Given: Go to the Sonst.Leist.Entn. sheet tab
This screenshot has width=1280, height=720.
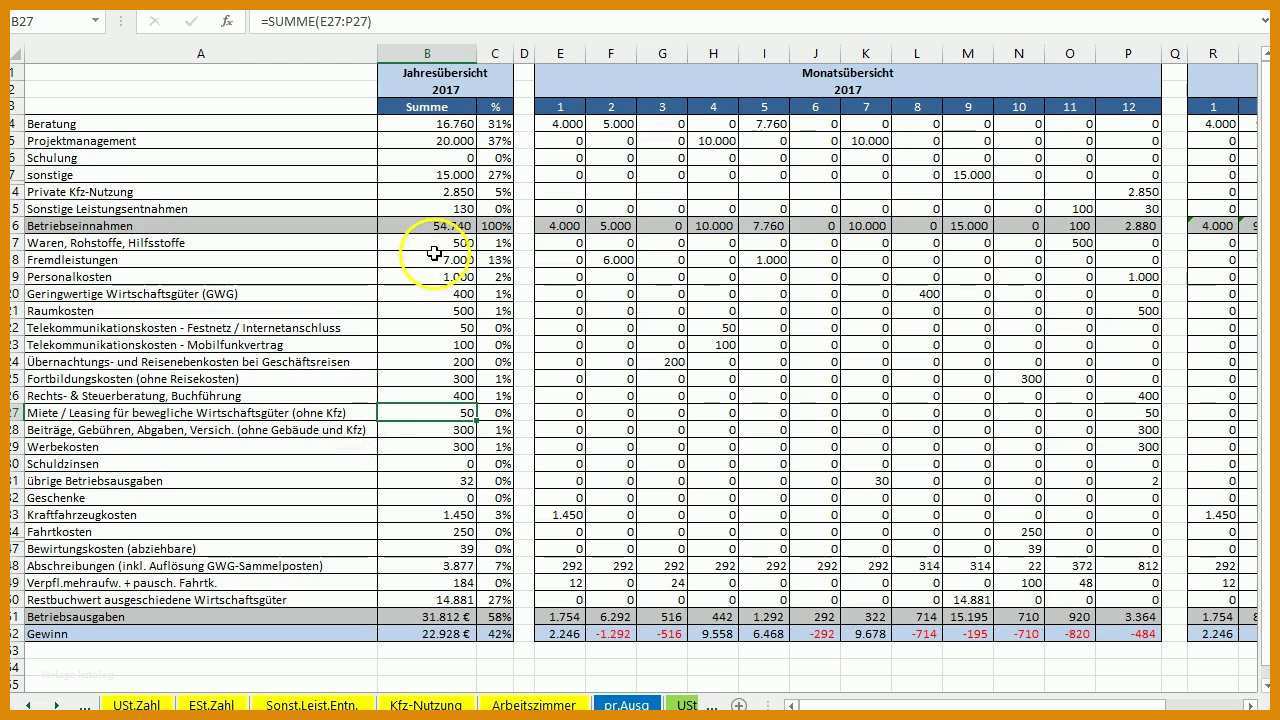Looking at the screenshot, I should (311, 705).
